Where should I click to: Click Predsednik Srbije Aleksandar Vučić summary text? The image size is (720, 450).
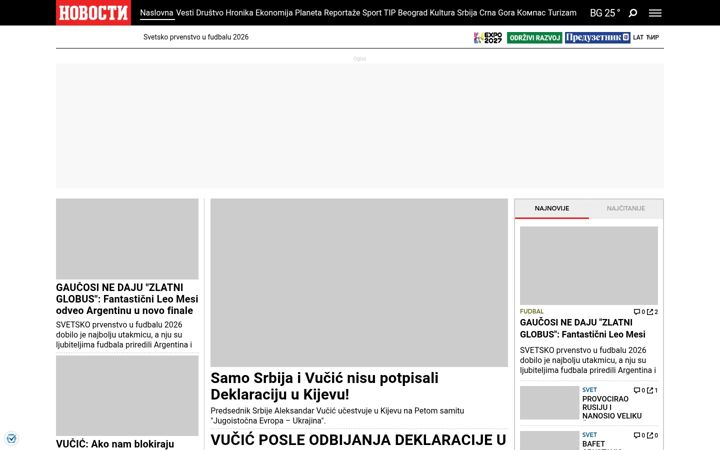(338, 416)
